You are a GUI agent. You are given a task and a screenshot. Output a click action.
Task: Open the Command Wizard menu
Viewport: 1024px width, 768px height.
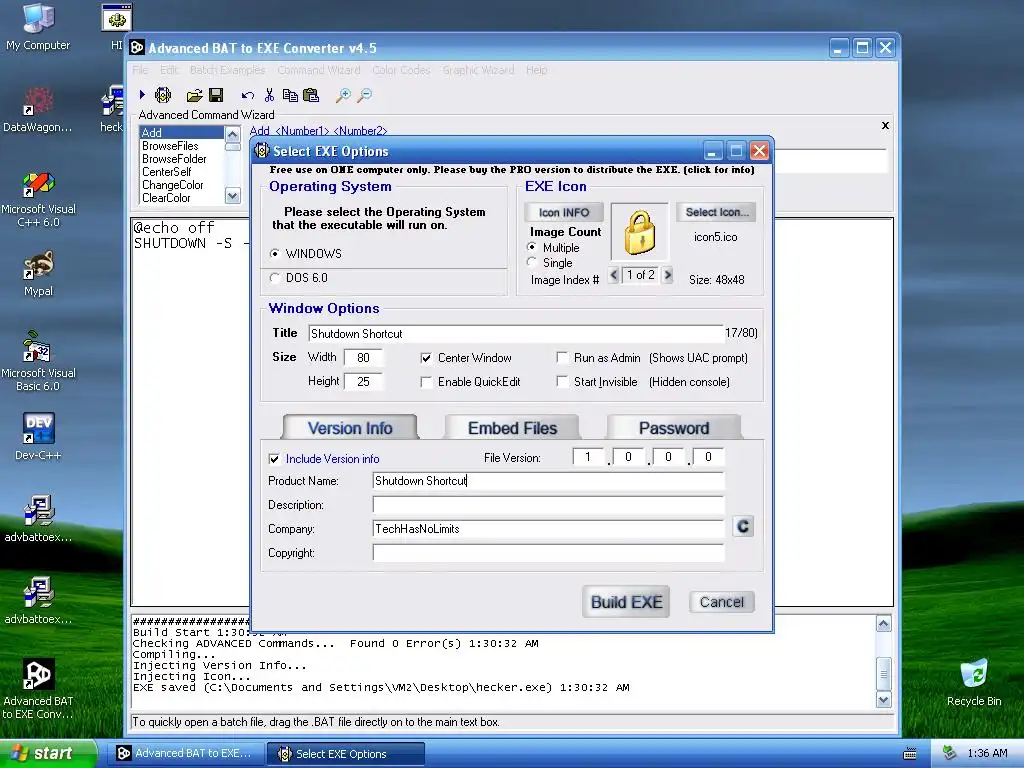[x=319, y=70]
